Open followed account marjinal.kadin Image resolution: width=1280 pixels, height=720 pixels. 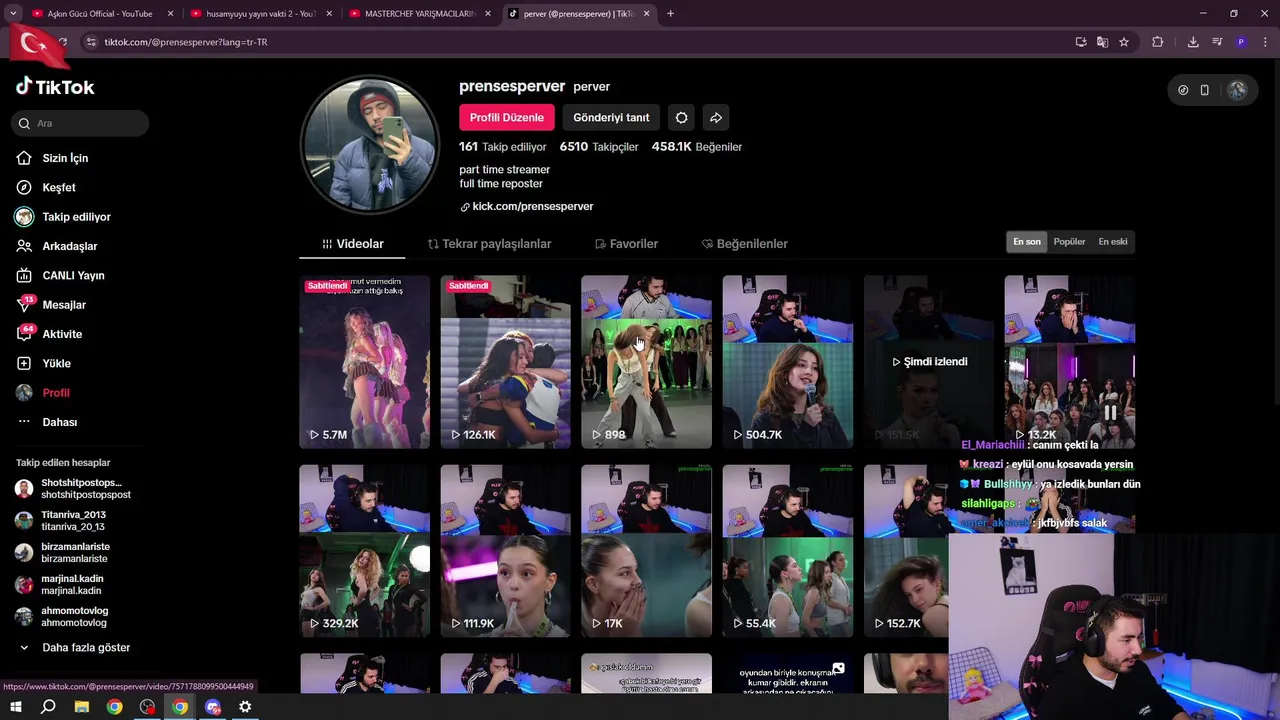pos(59,585)
